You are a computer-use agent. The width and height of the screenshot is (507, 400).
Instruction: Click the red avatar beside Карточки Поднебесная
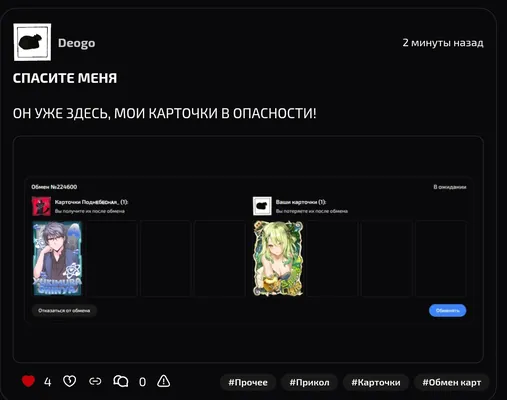[x=41, y=206]
